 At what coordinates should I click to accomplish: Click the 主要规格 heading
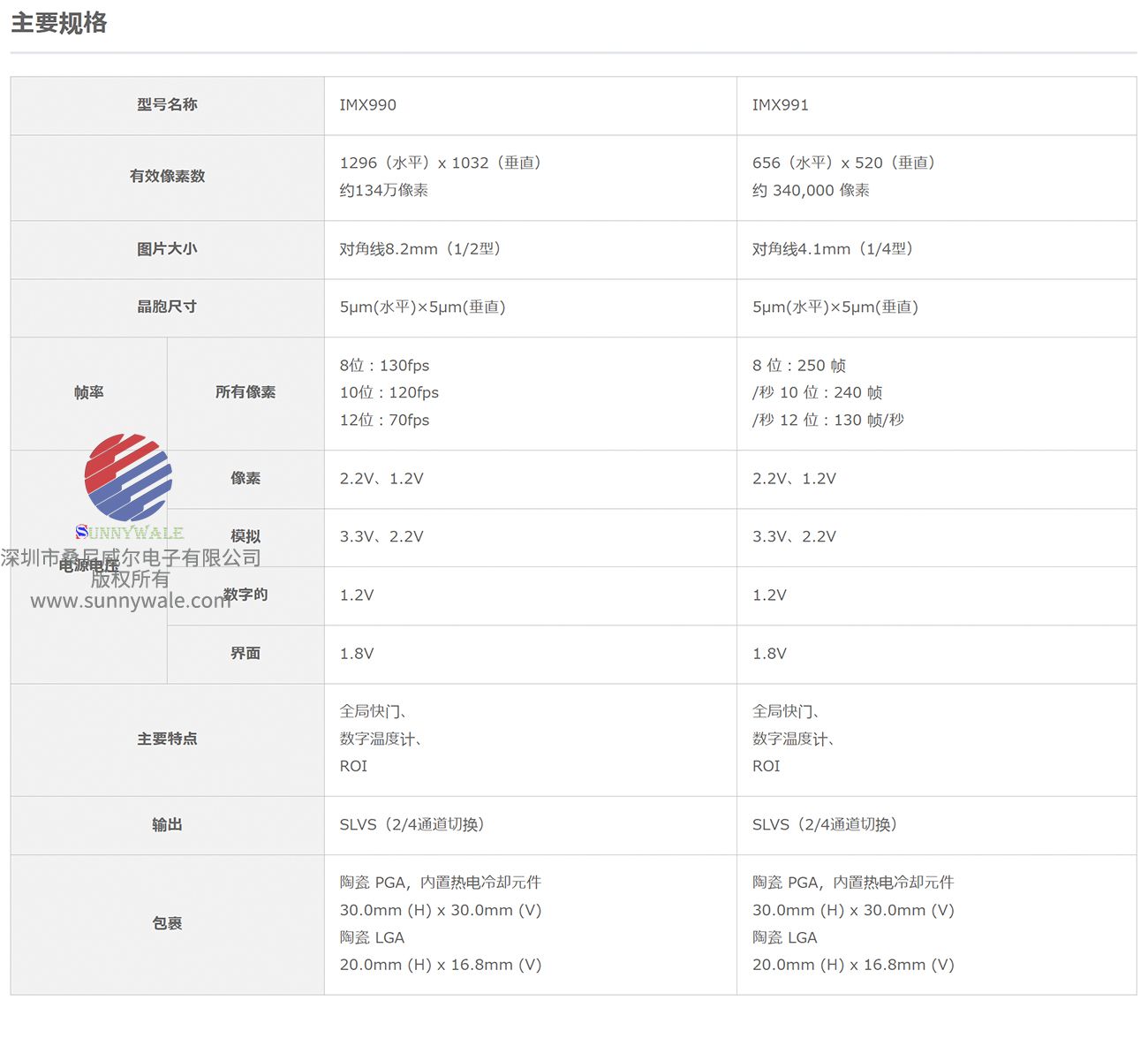[59, 23]
